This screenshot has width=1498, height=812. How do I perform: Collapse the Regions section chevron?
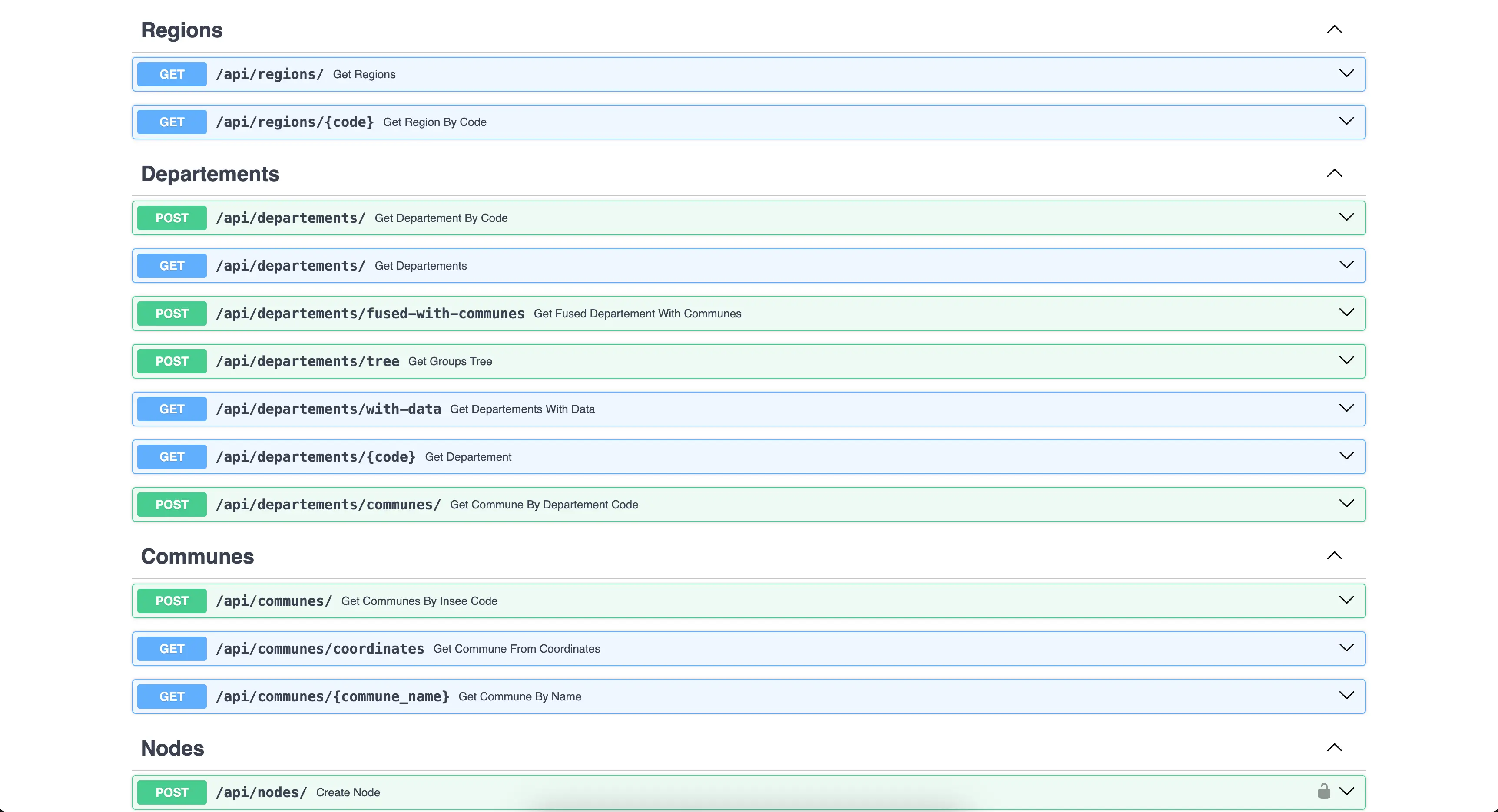[1334, 30]
